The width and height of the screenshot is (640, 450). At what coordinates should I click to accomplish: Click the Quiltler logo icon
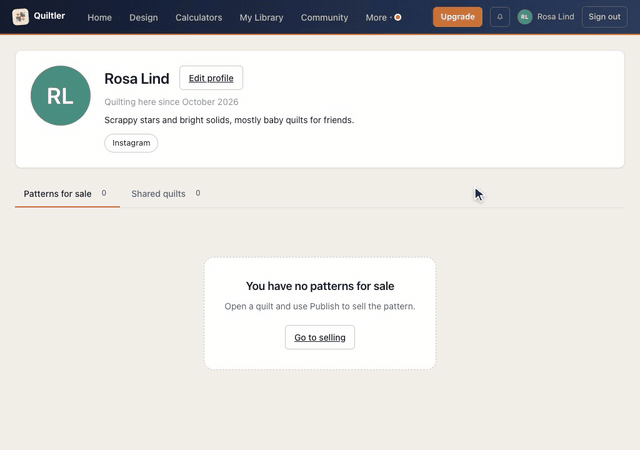coord(20,17)
